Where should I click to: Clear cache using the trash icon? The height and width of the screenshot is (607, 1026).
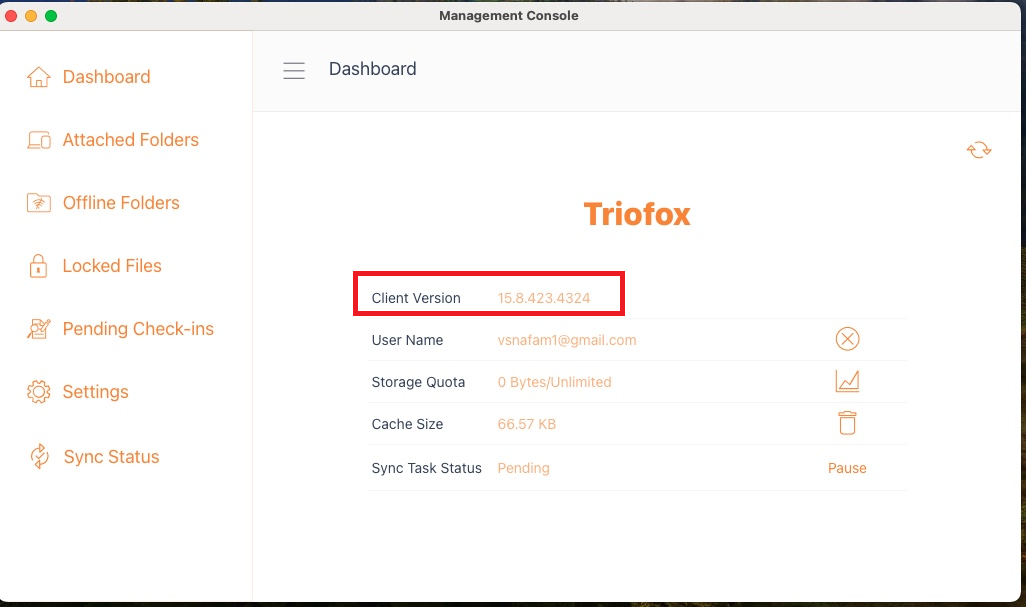click(847, 423)
